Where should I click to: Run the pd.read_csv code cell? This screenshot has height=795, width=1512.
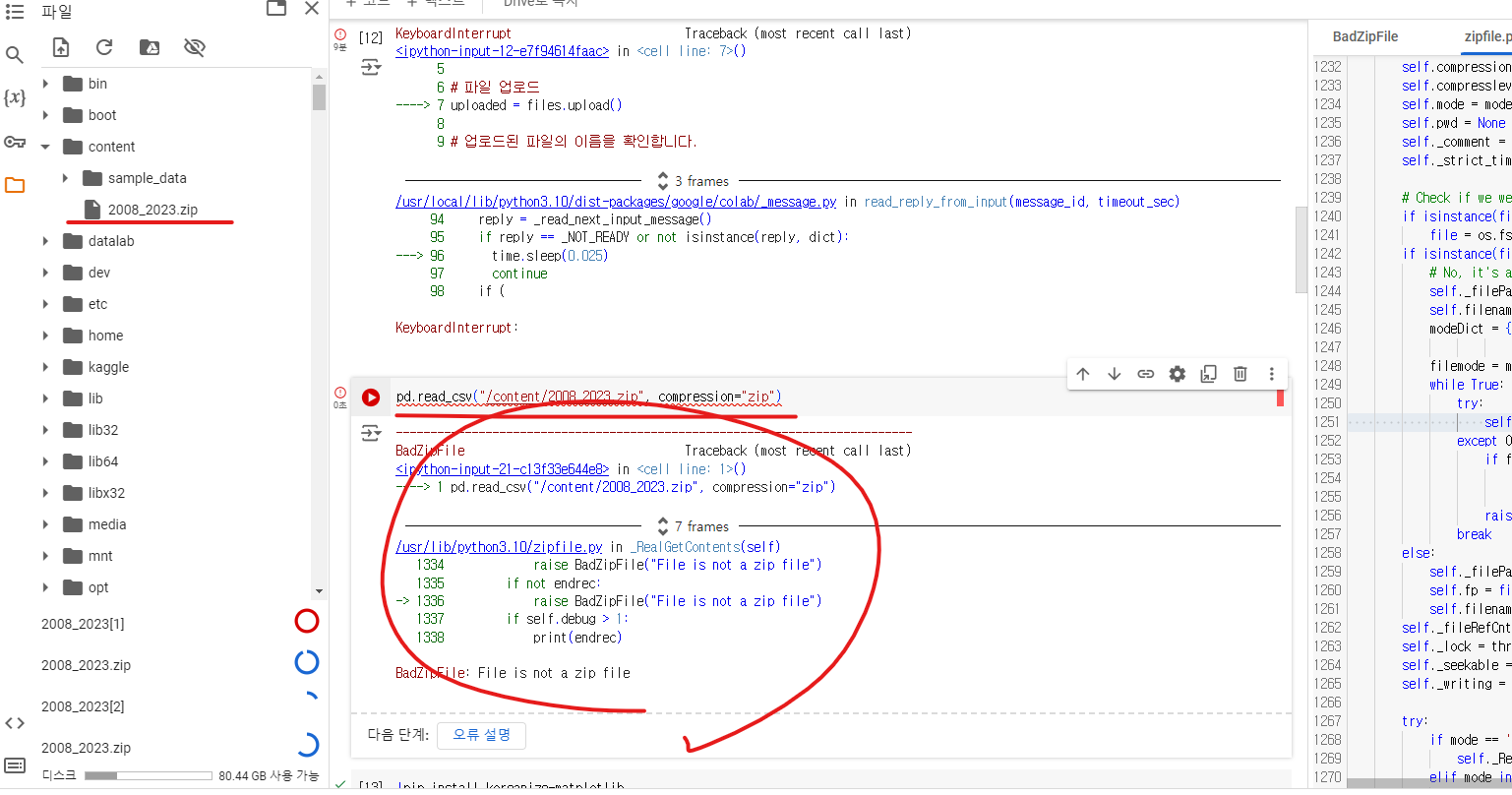pos(371,397)
